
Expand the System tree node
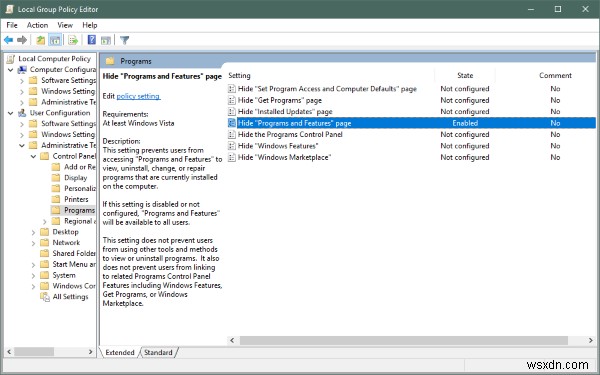pyautogui.click(x=33, y=276)
